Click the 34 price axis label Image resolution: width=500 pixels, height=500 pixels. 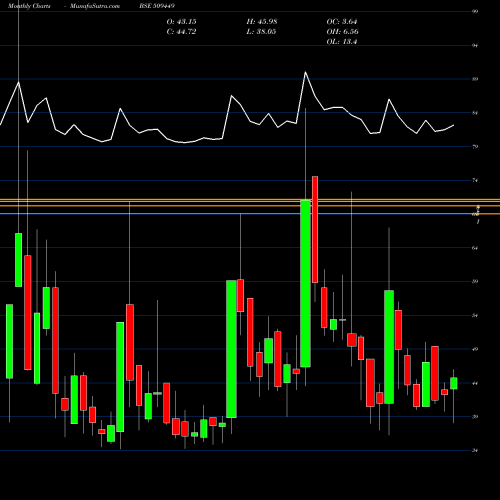[475, 450]
